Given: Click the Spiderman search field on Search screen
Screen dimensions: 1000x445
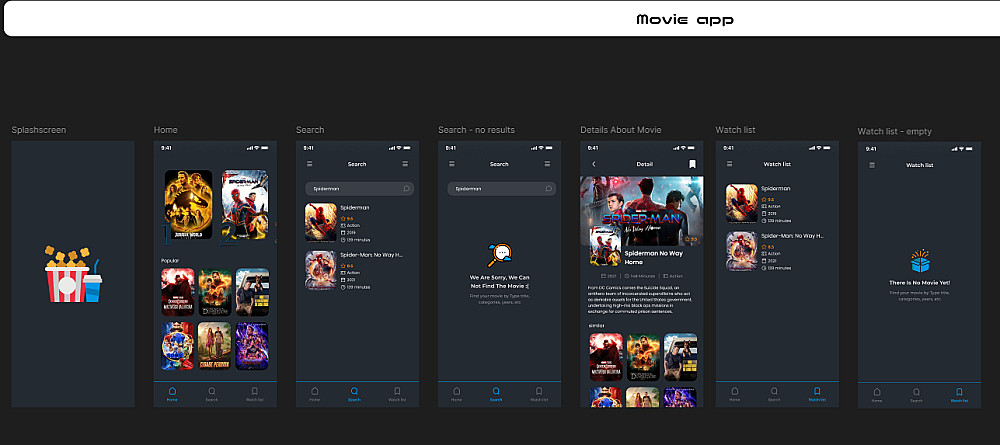Looking at the screenshot, I should coord(360,189).
